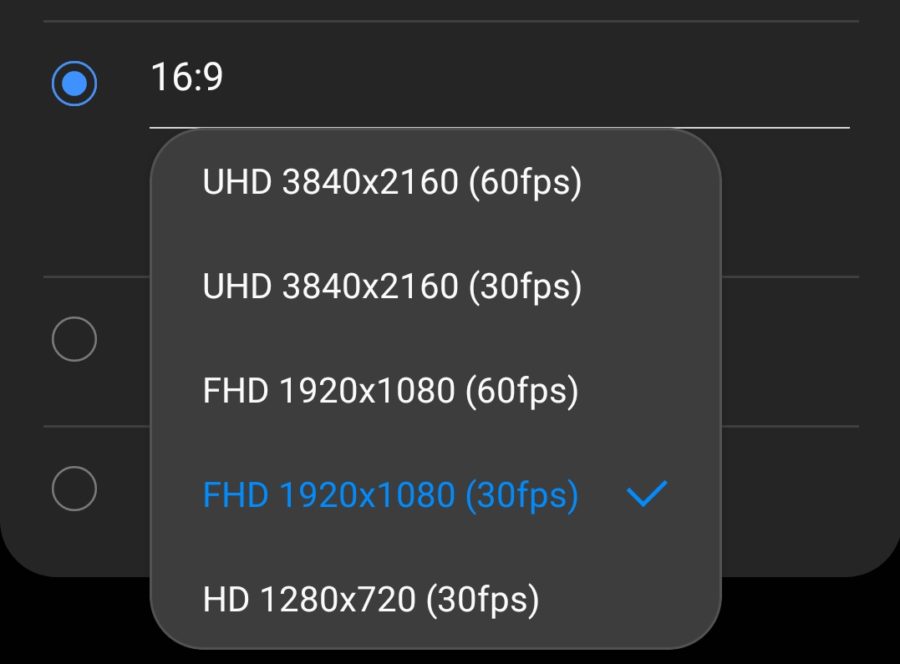Screen dimensions: 900x664
Task: Choose UHD 3840x2160 (30fps) resolution
Action: pyautogui.click(x=391, y=287)
